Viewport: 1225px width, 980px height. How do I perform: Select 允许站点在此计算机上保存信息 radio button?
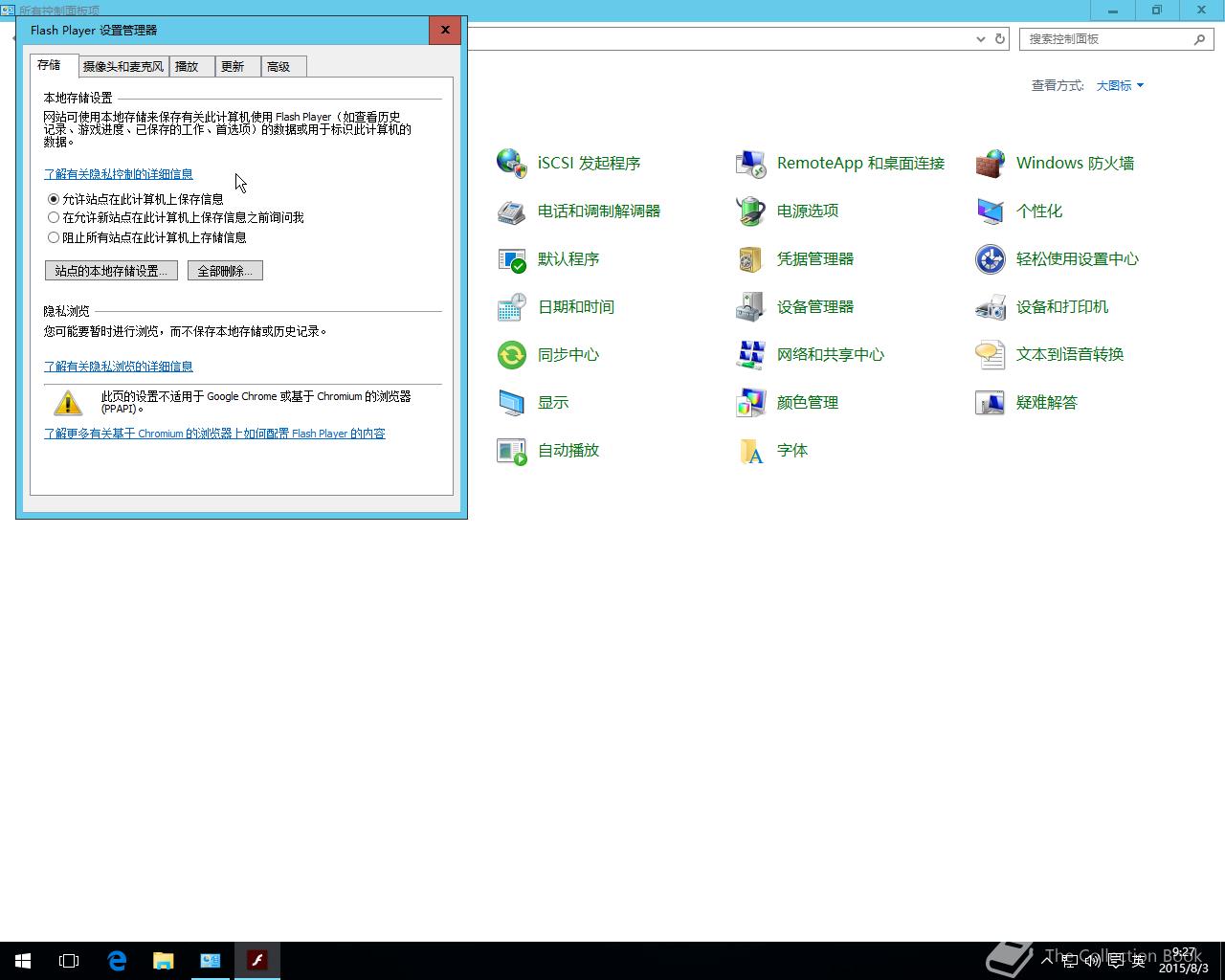tap(54, 199)
